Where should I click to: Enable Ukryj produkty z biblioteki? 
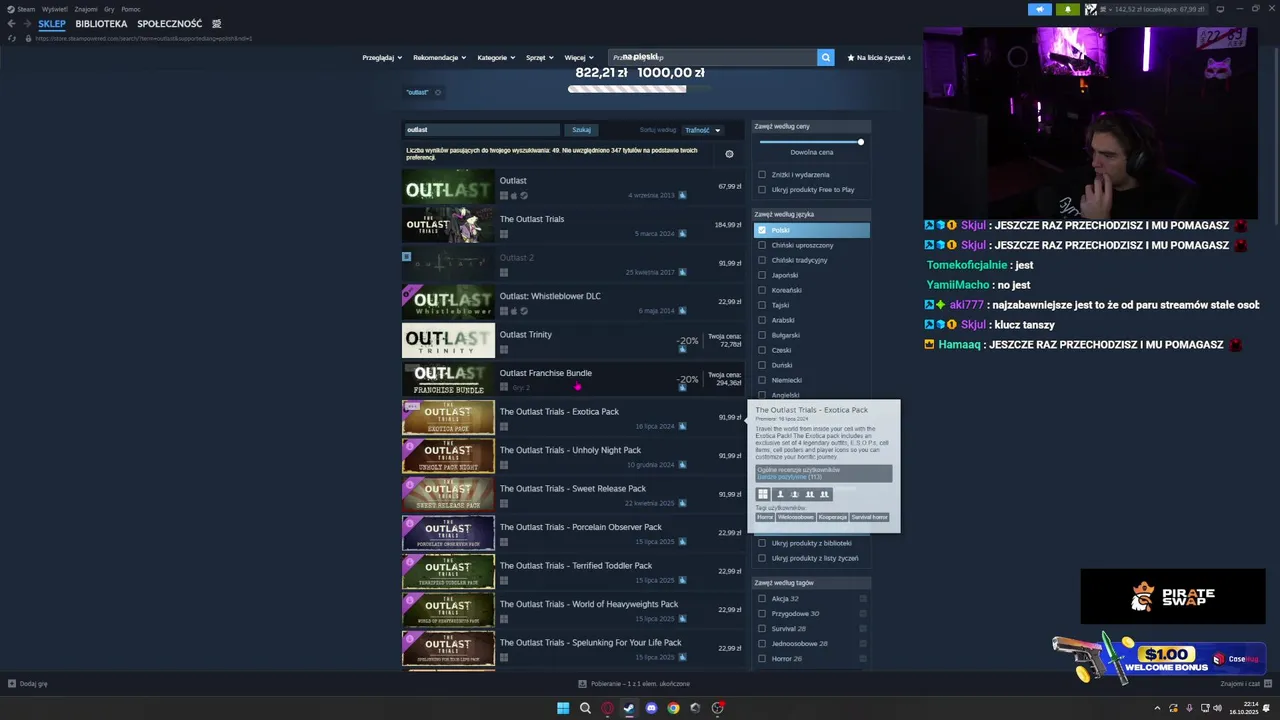pos(762,544)
